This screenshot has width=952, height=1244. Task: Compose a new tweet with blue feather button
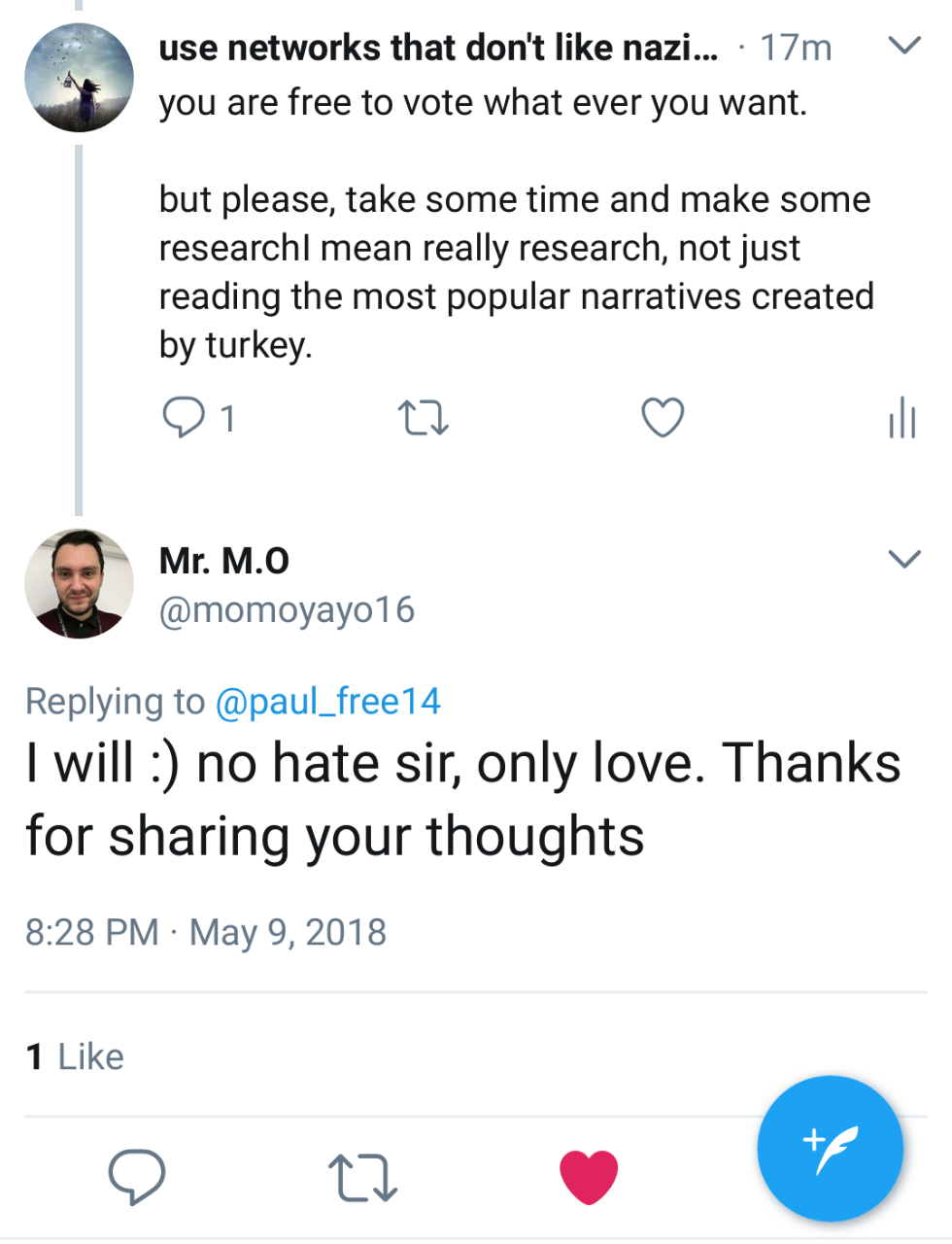click(x=830, y=1149)
